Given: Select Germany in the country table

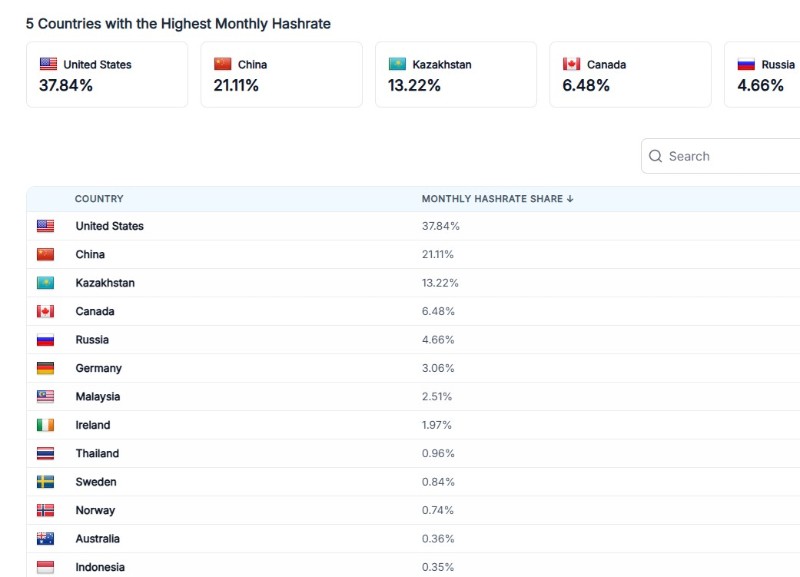Looking at the screenshot, I should [98, 368].
